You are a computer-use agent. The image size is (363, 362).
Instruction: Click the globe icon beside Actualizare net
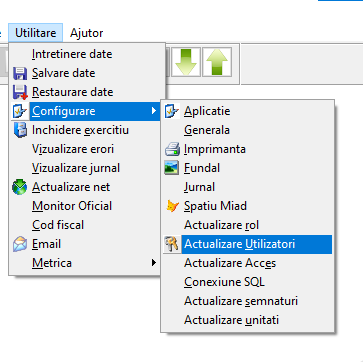[20, 187]
